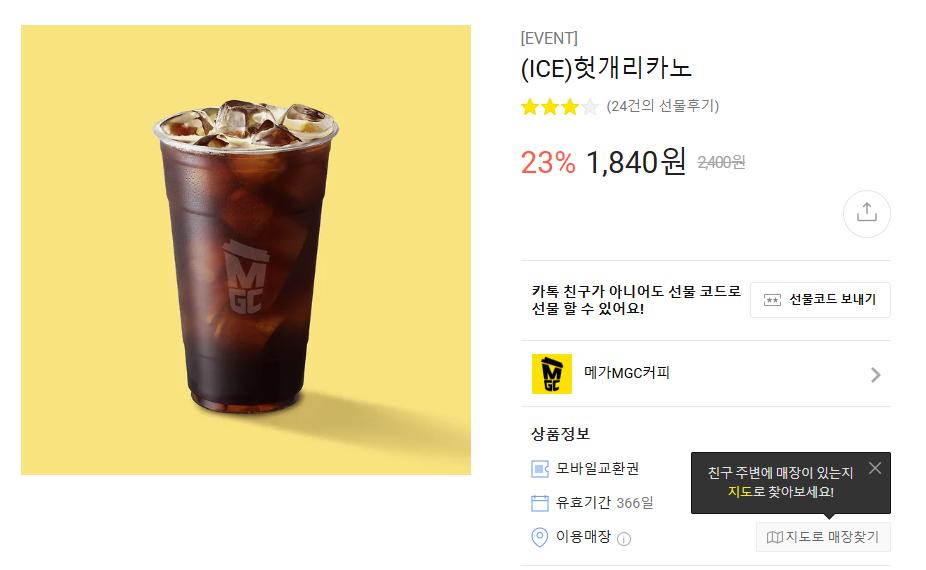Viewport: 926px width, 570px height.
Task: Expand the 메가MGC커피 brand chevron
Action: [x=876, y=374]
